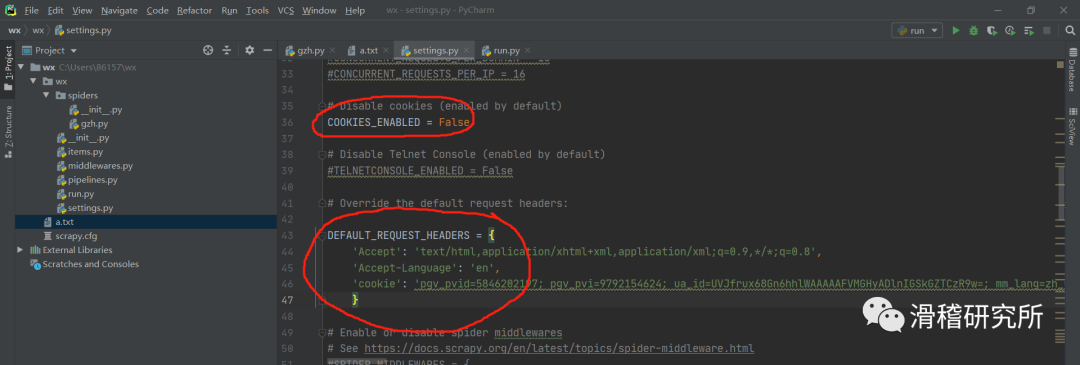
Task: Open the Code menu
Action: point(158,10)
